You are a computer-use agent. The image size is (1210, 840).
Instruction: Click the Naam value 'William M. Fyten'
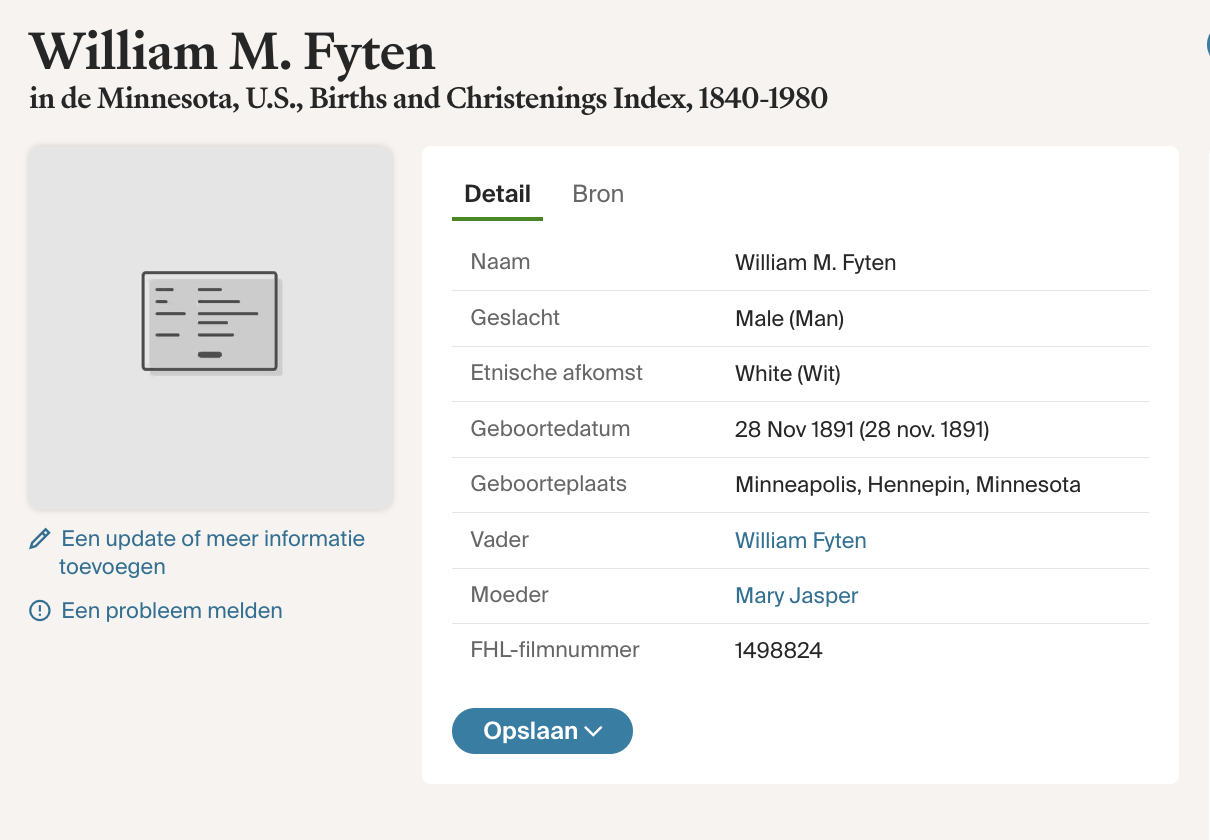point(815,263)
